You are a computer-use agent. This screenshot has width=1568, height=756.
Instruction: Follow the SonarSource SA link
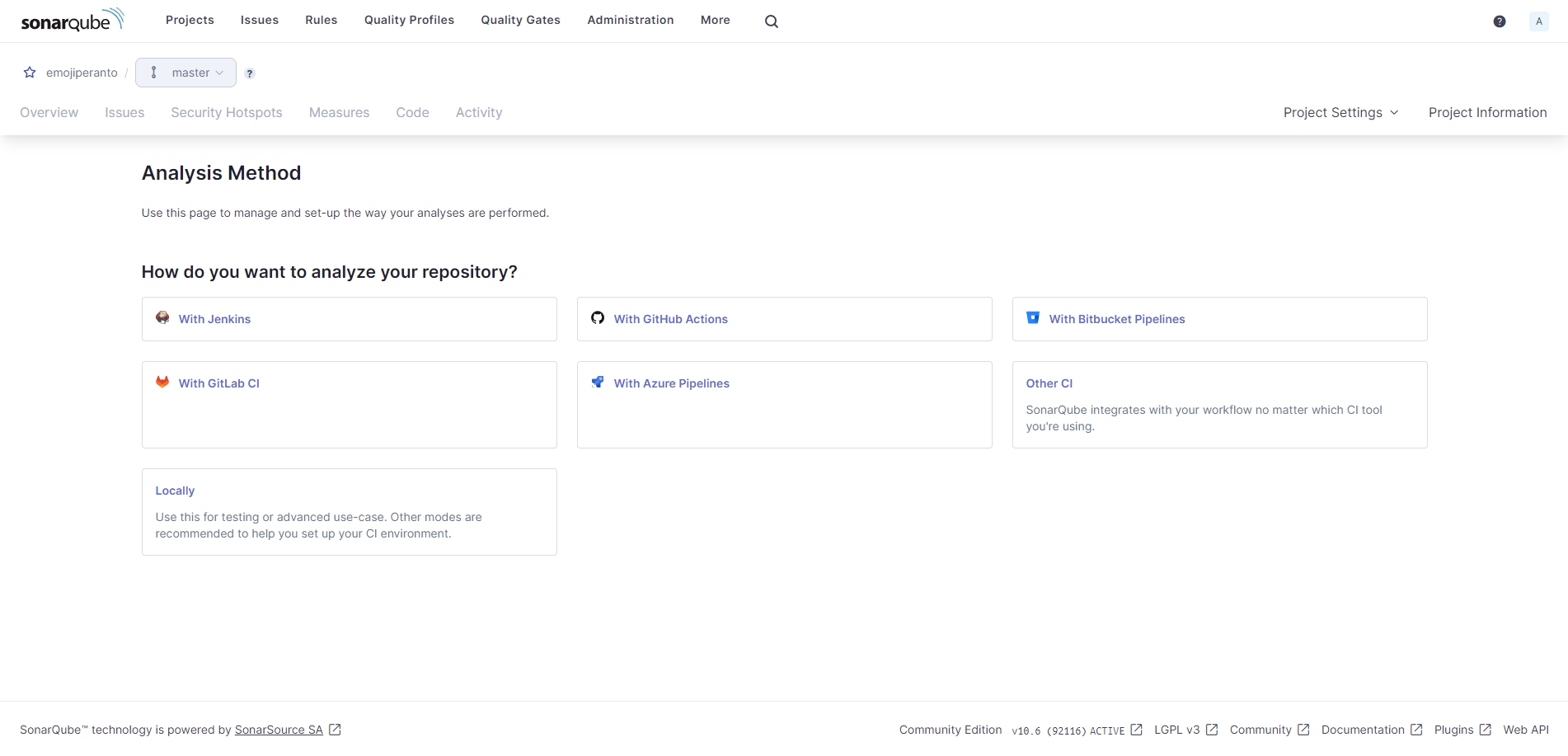[x=279, y=730]
